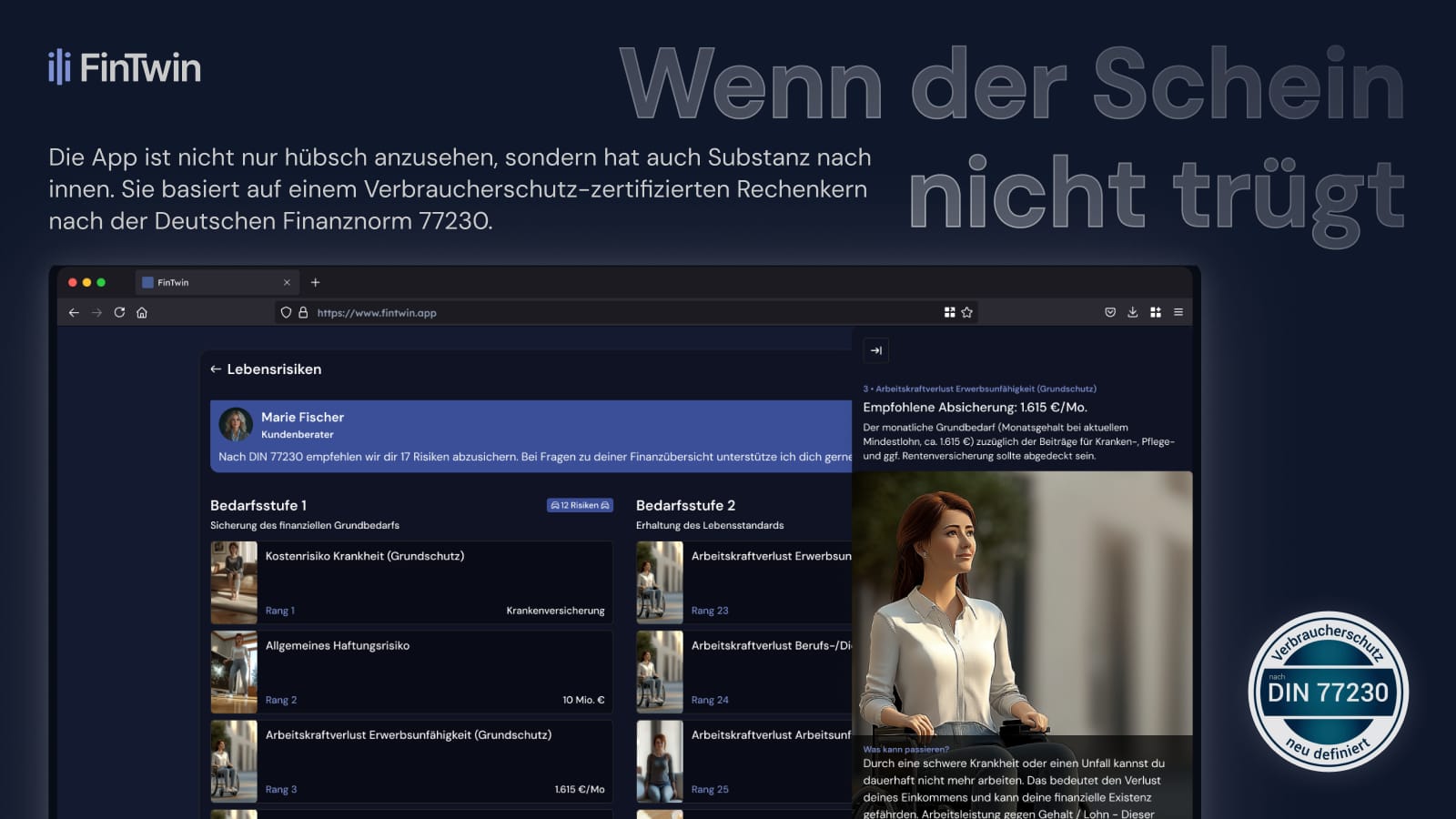Click the browser forward arrow

point(96,312)
